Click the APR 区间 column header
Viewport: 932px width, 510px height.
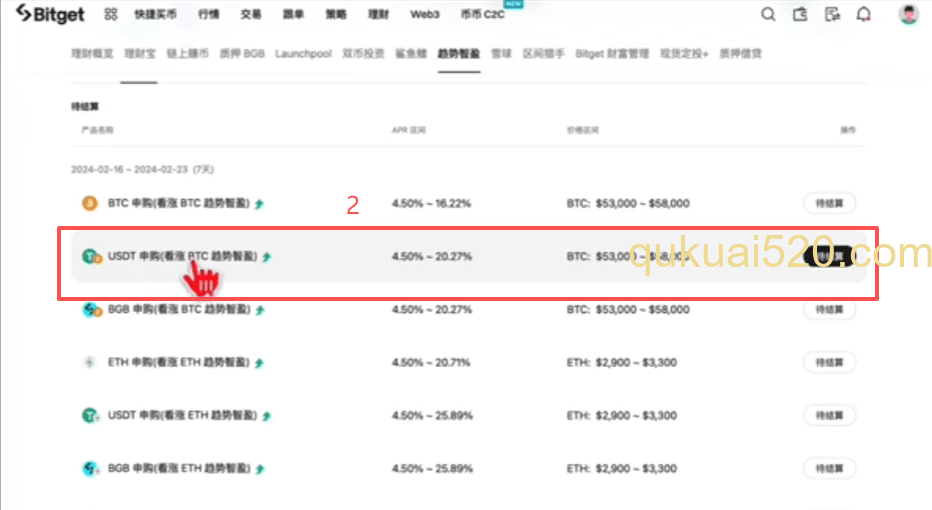tap(409, 130)
